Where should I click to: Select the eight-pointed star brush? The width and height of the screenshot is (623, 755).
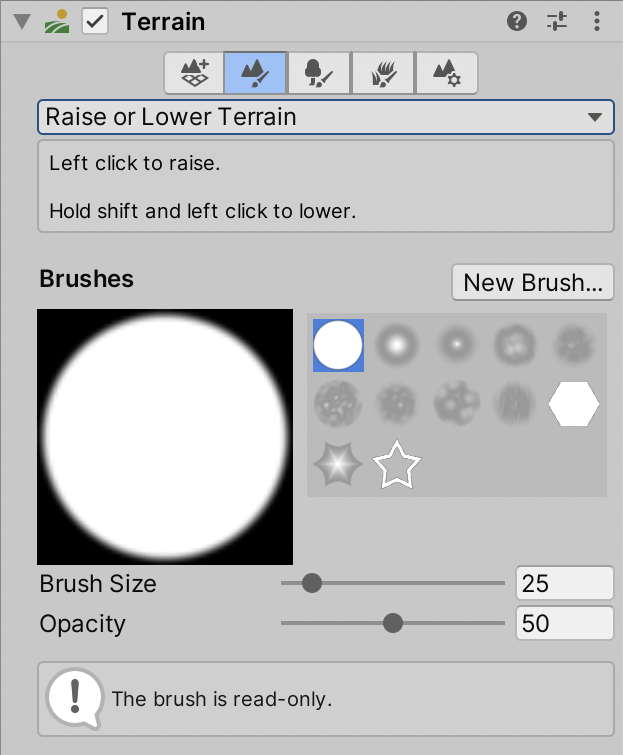pyautogui.click(x=337, y=465)
